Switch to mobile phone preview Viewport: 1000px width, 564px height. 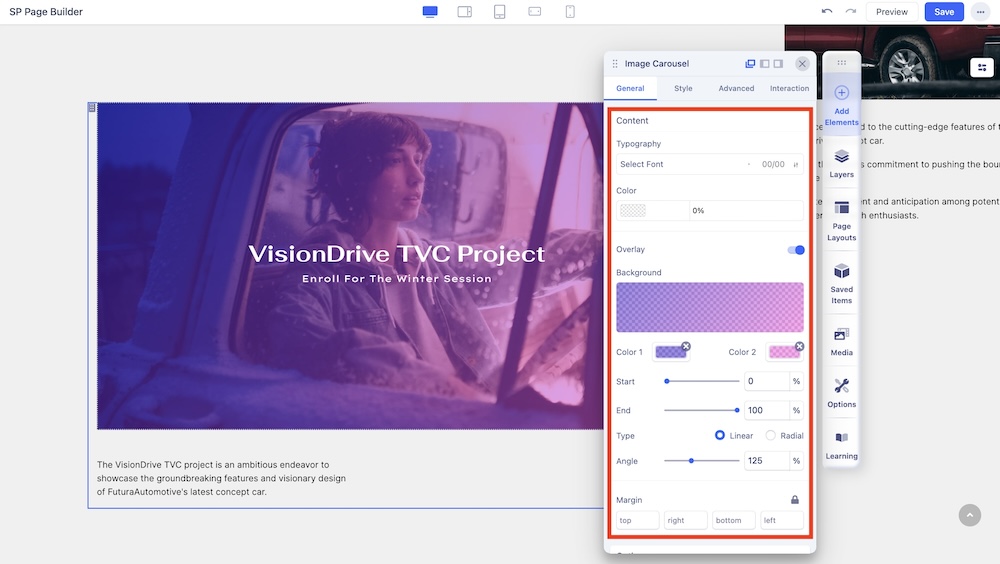(570, 12)
